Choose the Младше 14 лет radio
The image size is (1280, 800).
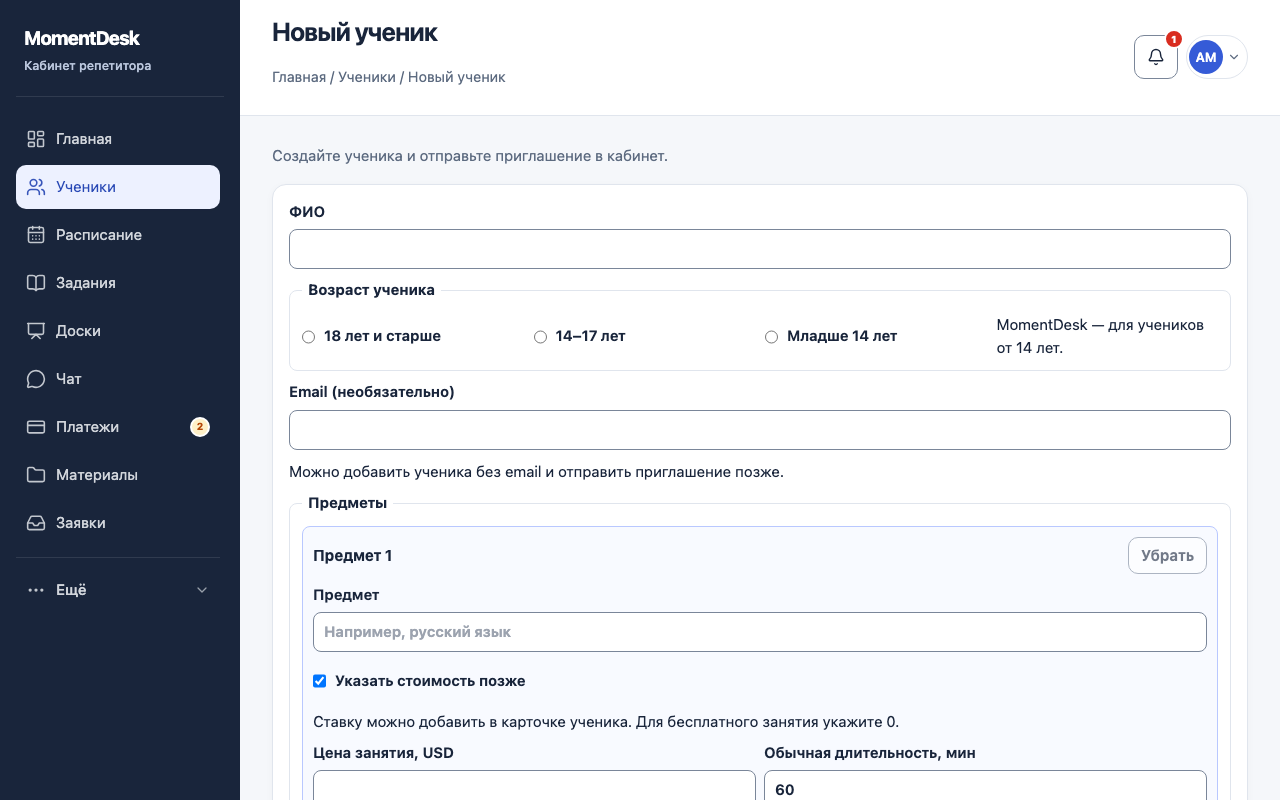pos(771,337)
